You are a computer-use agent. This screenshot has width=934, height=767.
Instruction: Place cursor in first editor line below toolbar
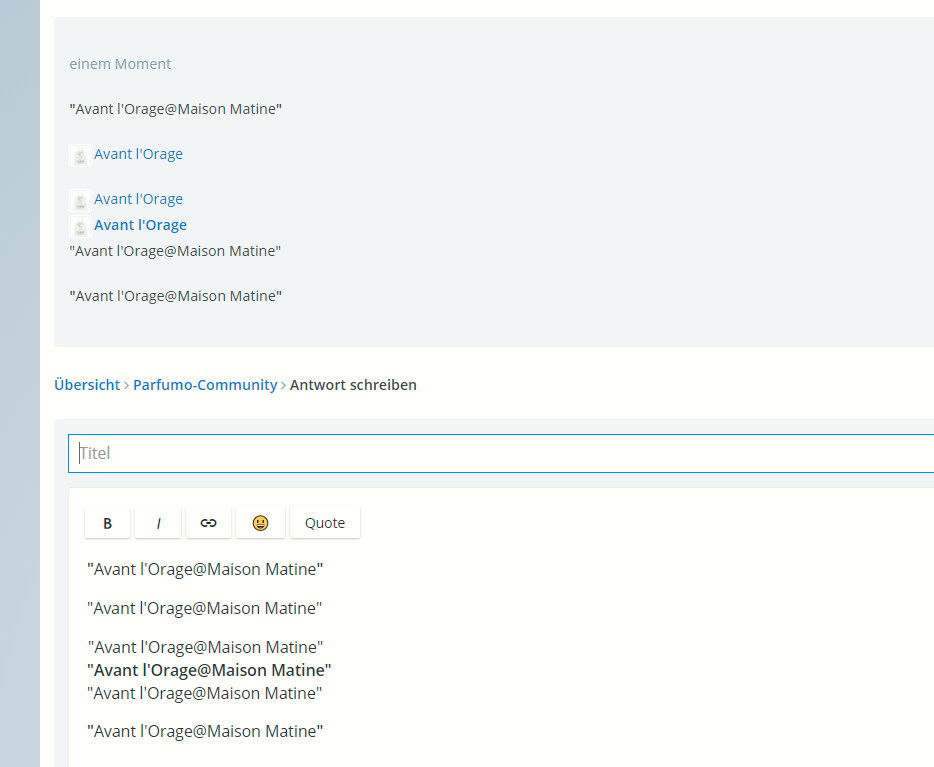205,569
